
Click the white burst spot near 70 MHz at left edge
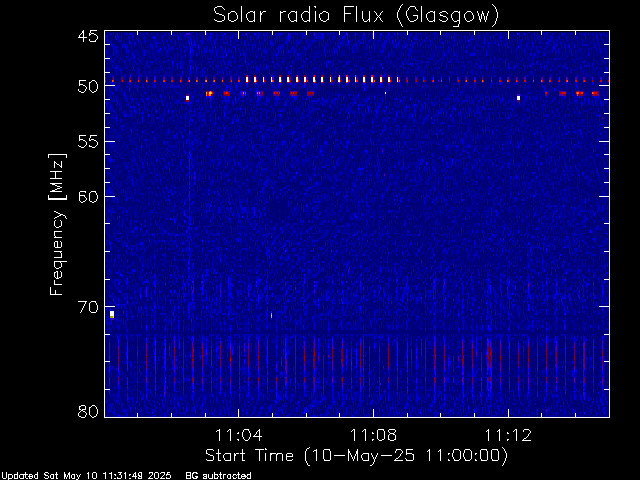coord(112,314)
